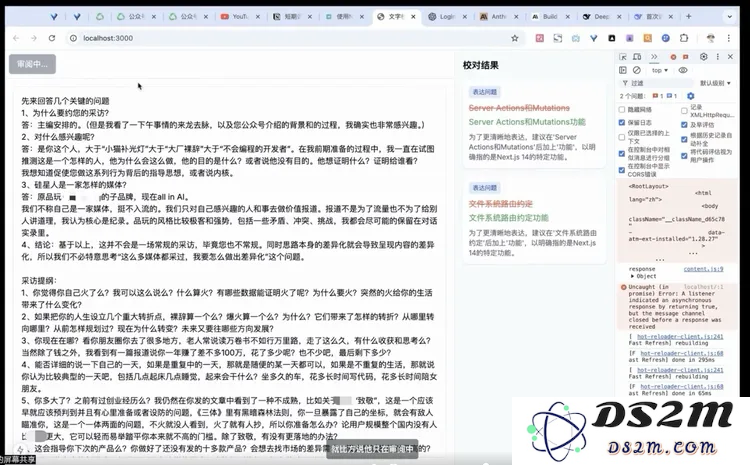Uncheck the 保留日志 checkbox

[622, 122]
